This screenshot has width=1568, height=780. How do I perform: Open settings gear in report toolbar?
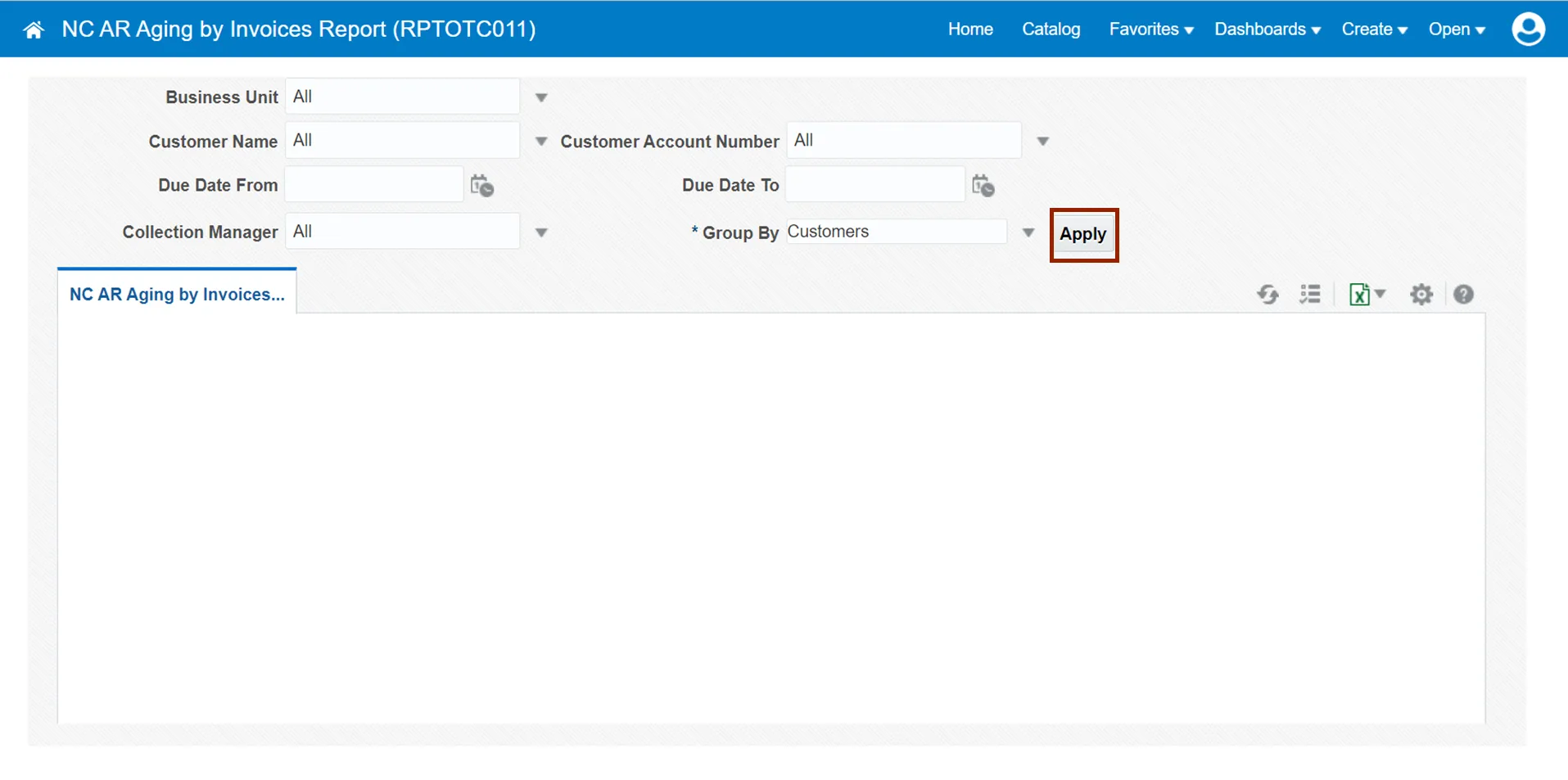[x=1421, y=295]
